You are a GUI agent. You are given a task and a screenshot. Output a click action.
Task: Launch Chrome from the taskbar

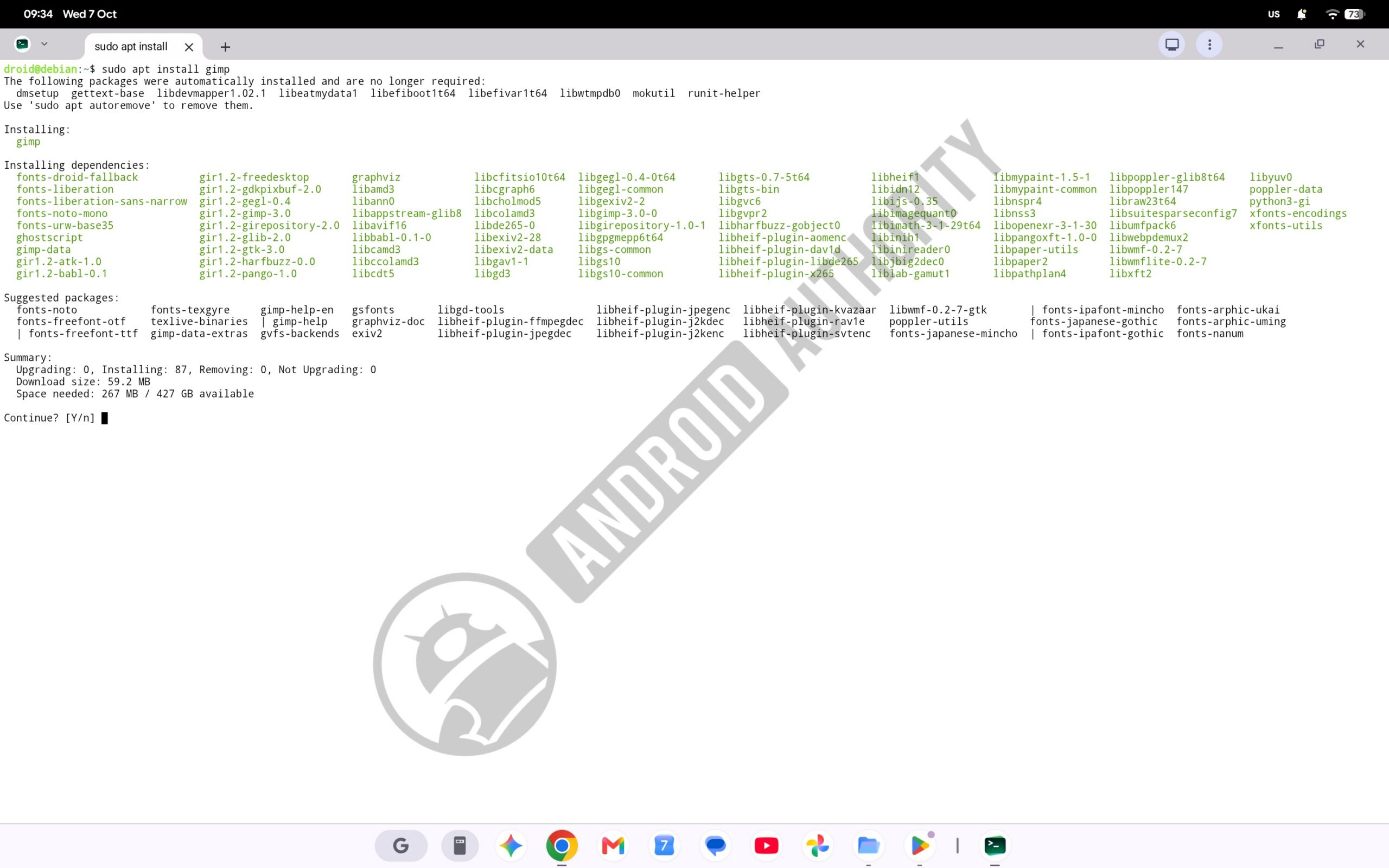click(562, 845)
